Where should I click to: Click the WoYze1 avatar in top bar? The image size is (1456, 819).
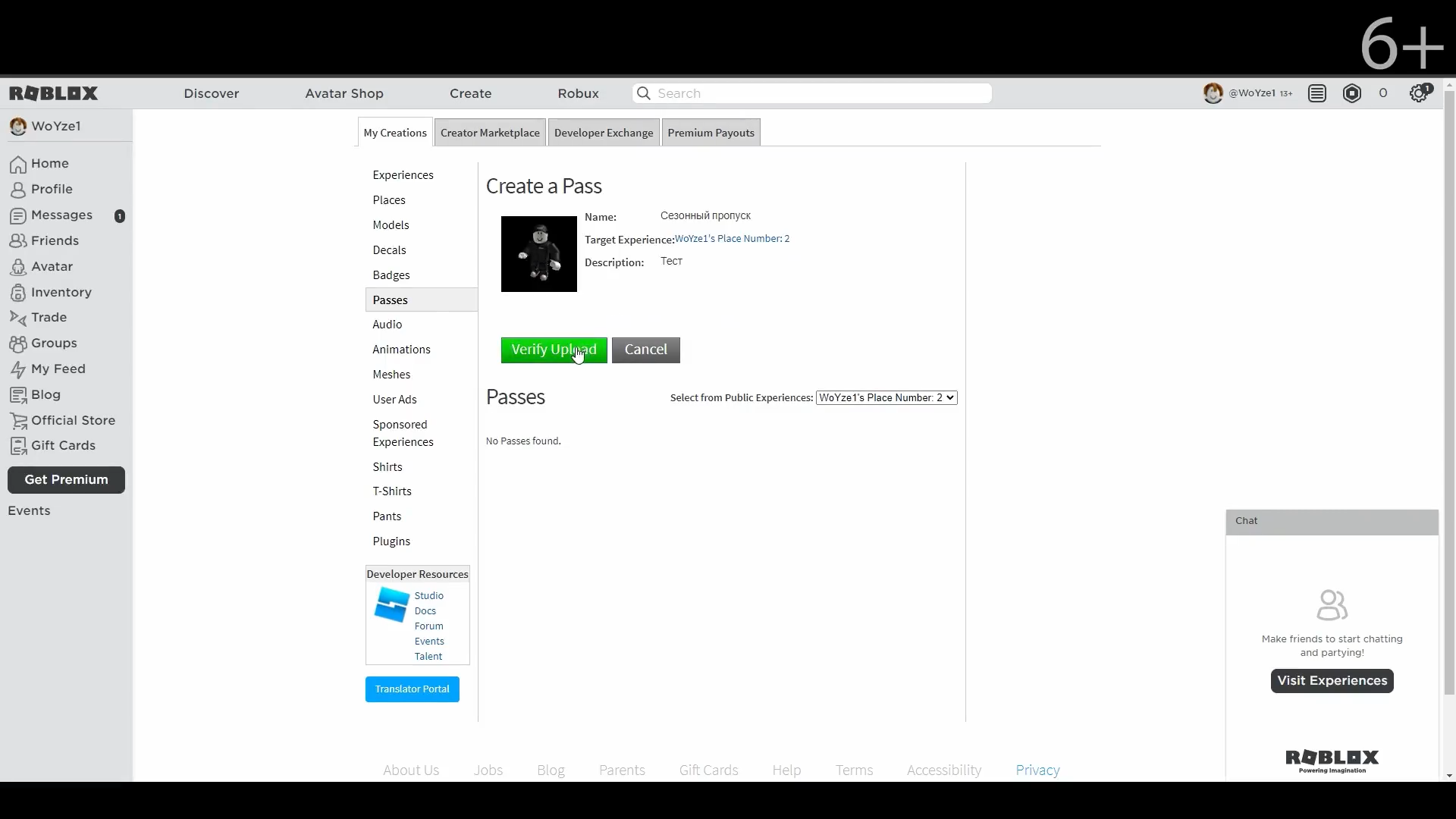point(1213,93)
